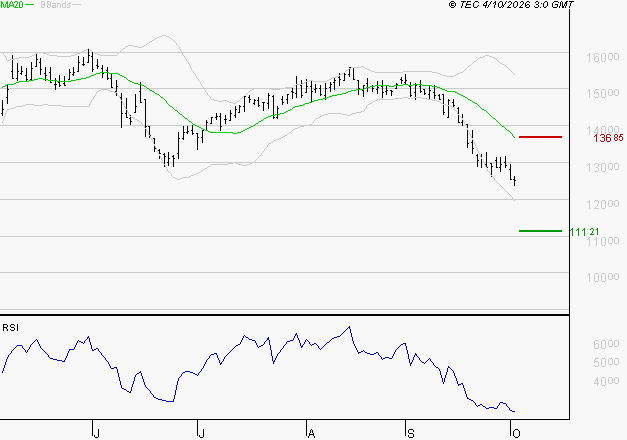Click the red 136.85 resistance value
This screenshot has width=627, height=440.
[x=608, y=138]
